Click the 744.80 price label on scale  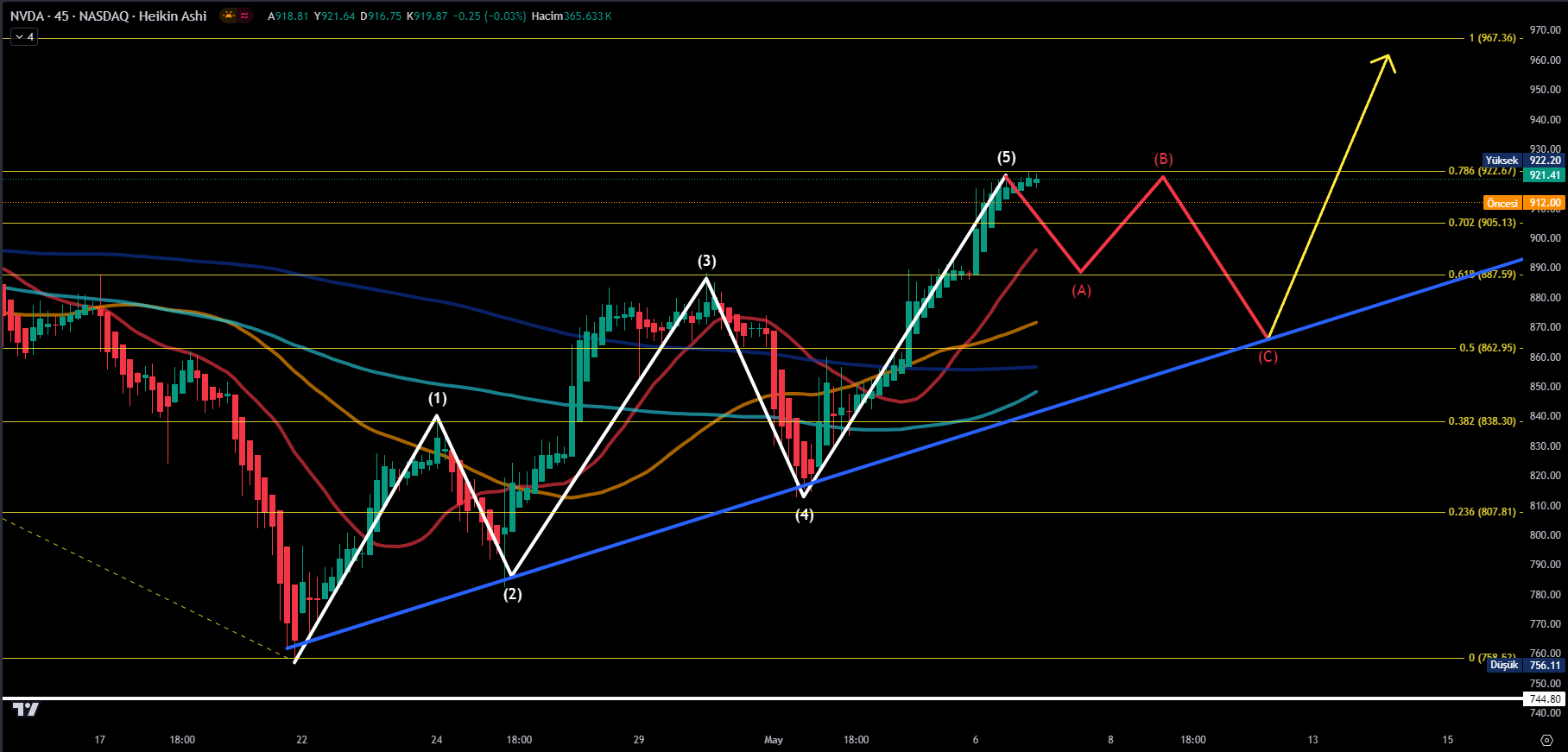[1545, 698]
